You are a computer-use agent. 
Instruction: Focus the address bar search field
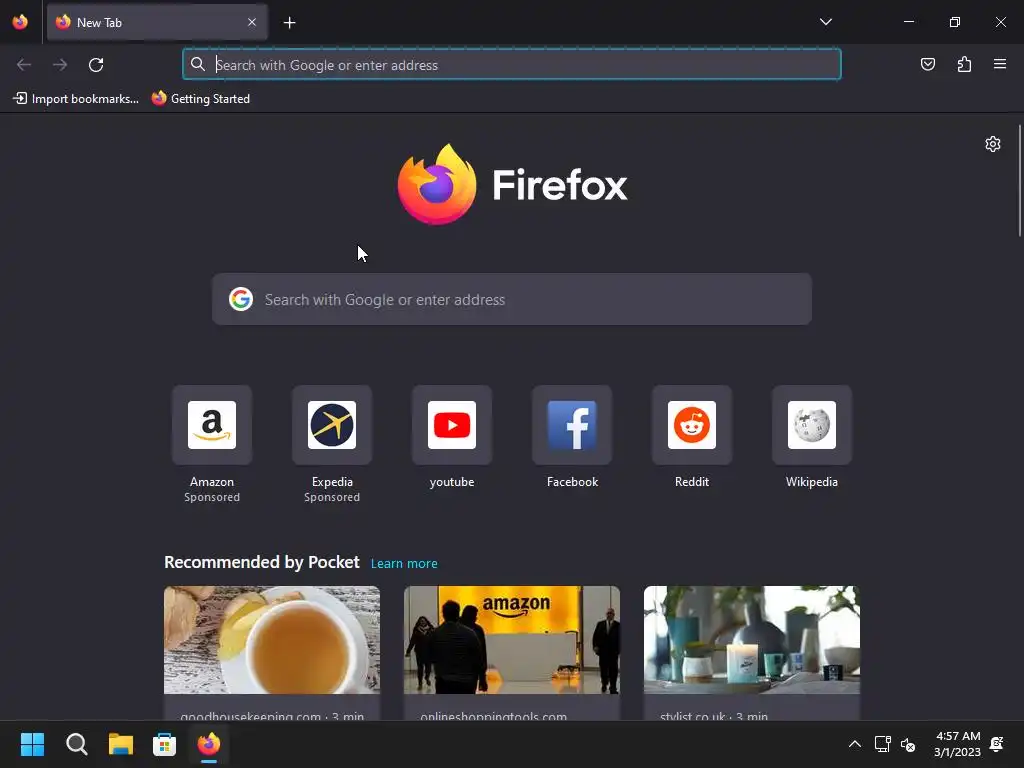(511, 64)
